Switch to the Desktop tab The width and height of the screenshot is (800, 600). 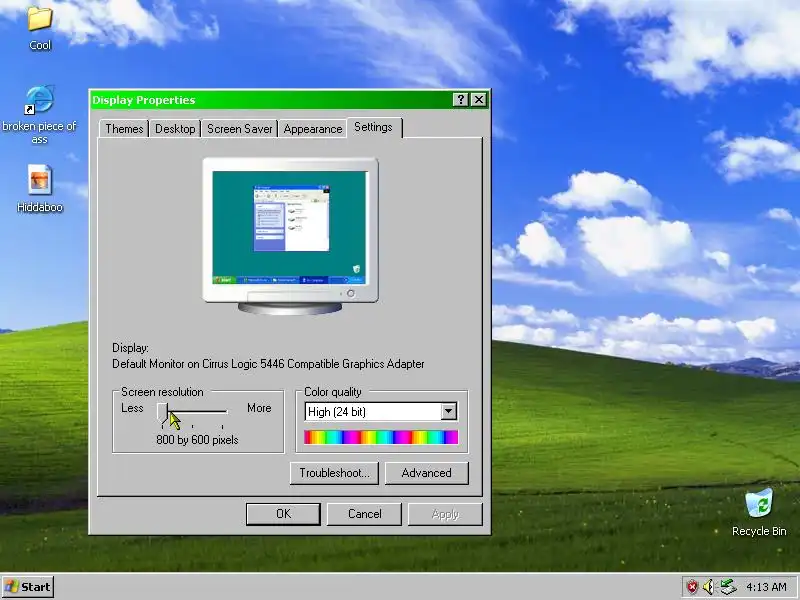[175, 129]
